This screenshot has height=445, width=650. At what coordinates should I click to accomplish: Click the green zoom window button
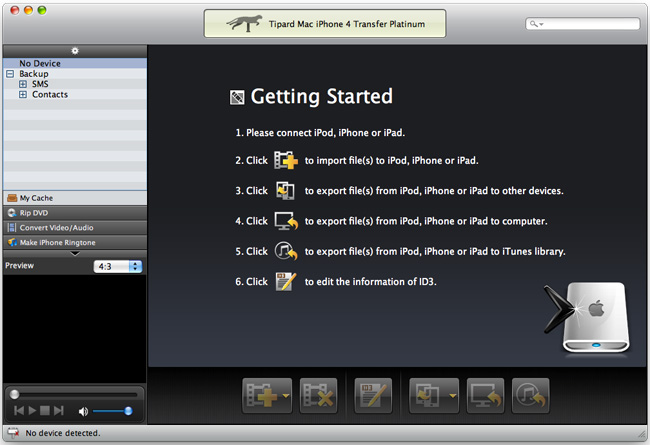tap(42, 10)
